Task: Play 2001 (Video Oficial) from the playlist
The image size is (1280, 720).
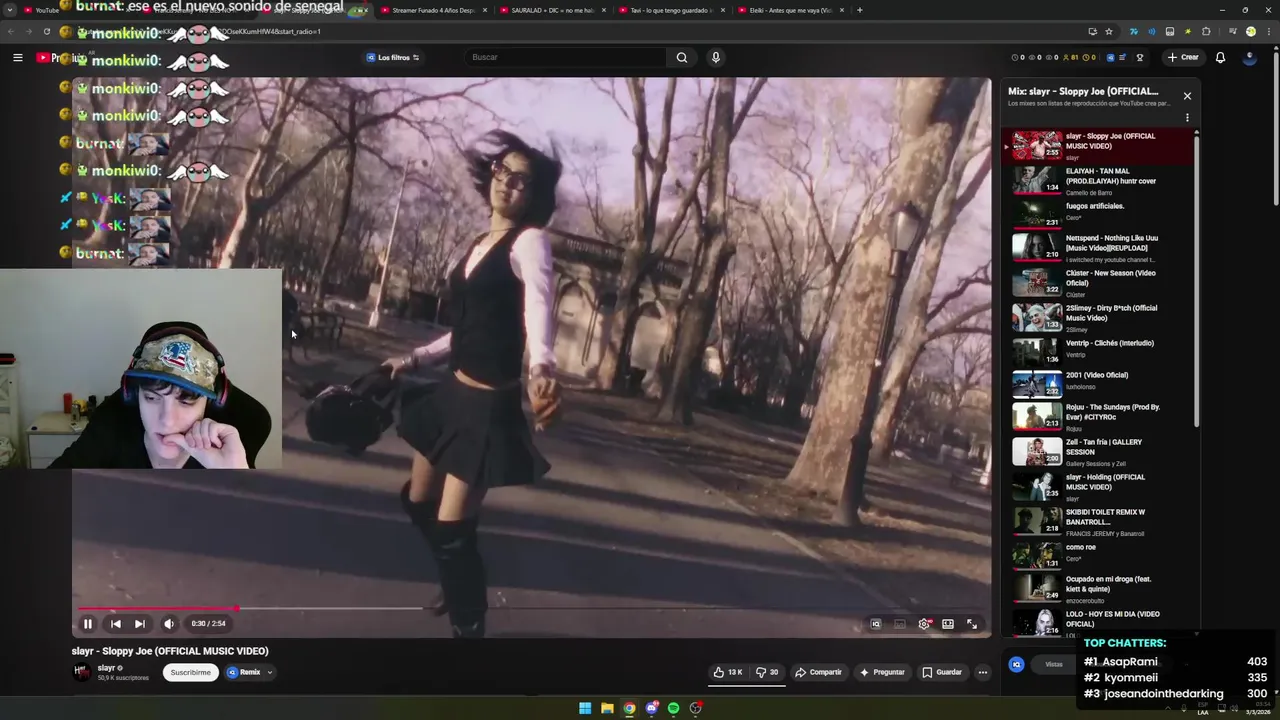Action: pos(1100,383)
